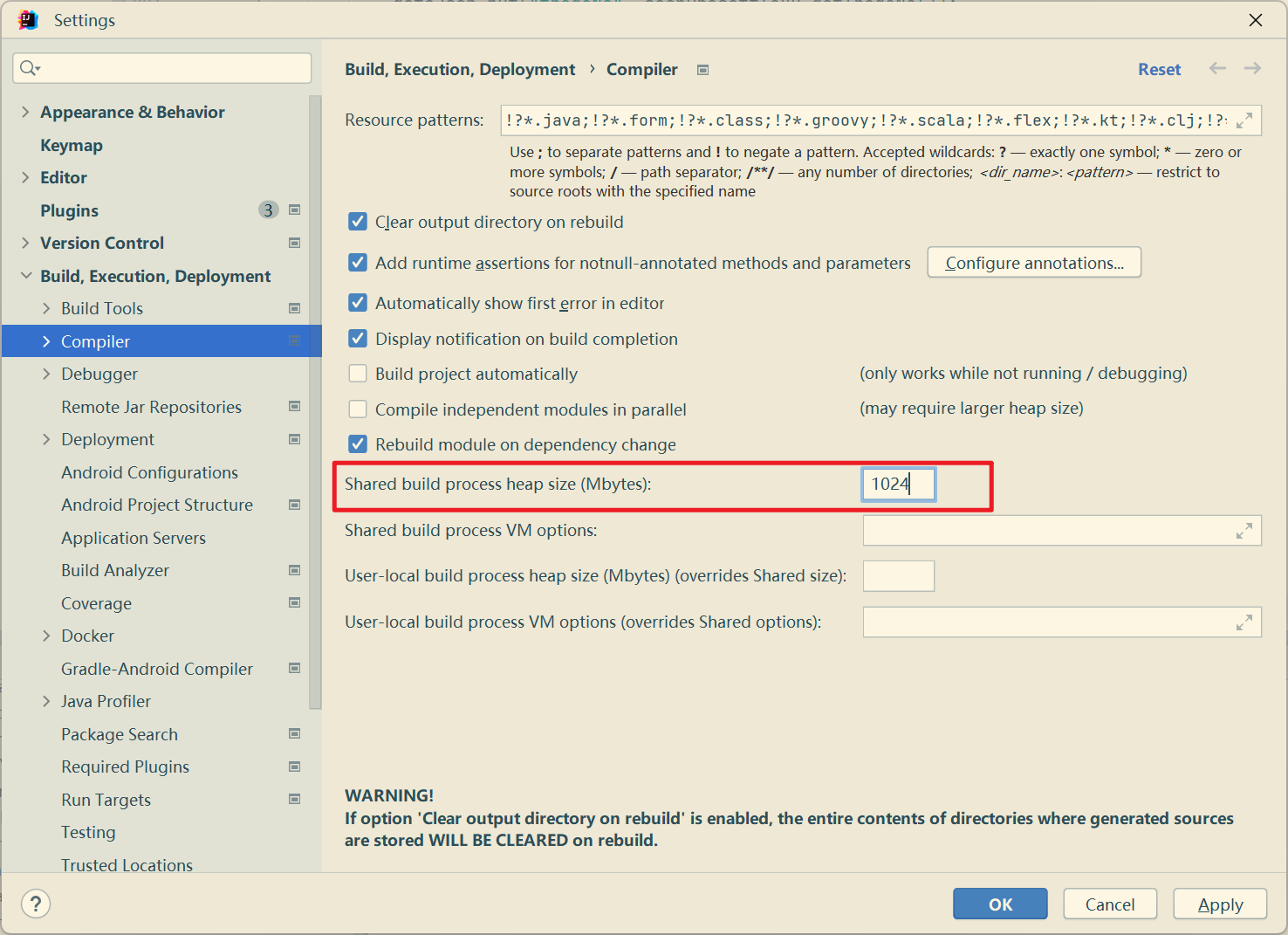Click the IntelliJ logo in title bar
Screen dimensions: 1288x935
[x=28, y=20]
